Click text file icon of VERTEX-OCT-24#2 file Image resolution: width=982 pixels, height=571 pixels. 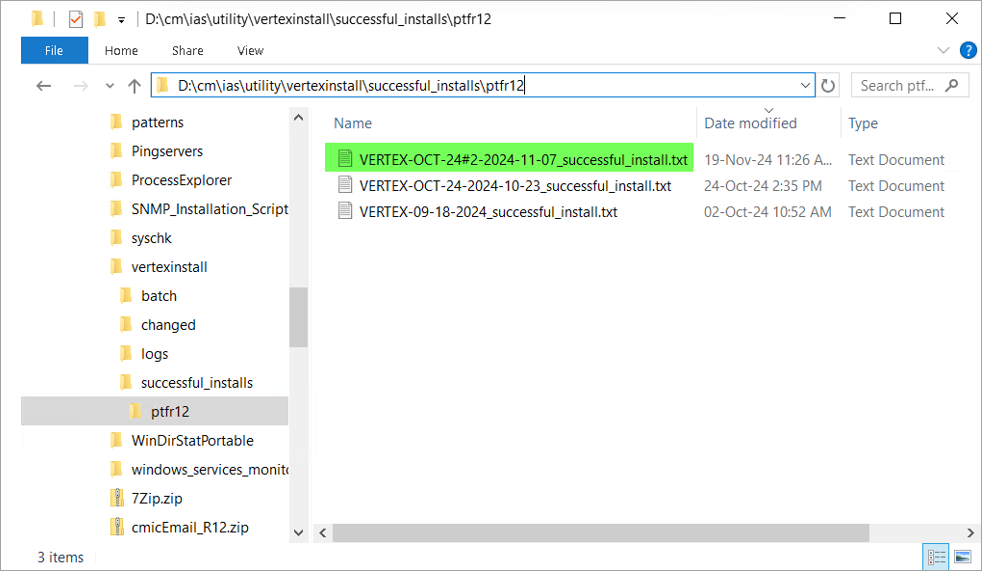tap(344, 158)
